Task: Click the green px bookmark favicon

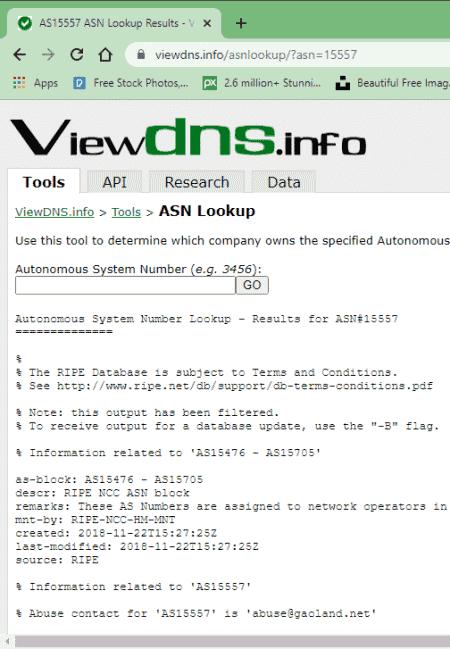Action: point(209,84)
